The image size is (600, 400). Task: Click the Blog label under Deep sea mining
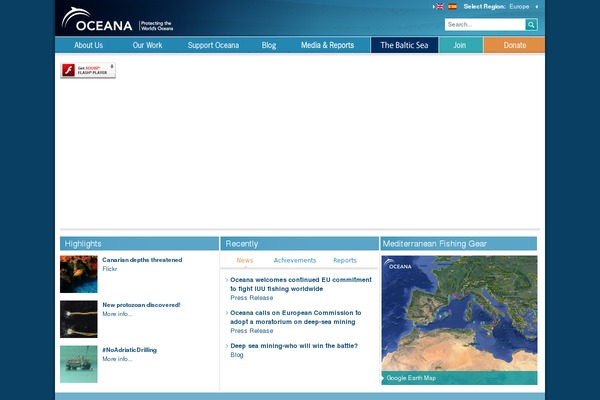point(237,355)
